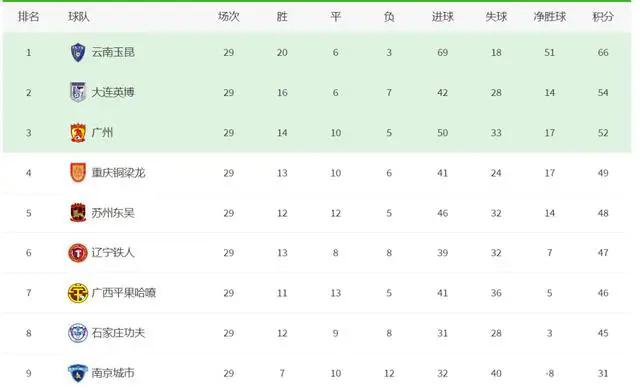The image size is (640, 388).
Task: Sort by the 积分 column header
Action: (x=603, y=17)
